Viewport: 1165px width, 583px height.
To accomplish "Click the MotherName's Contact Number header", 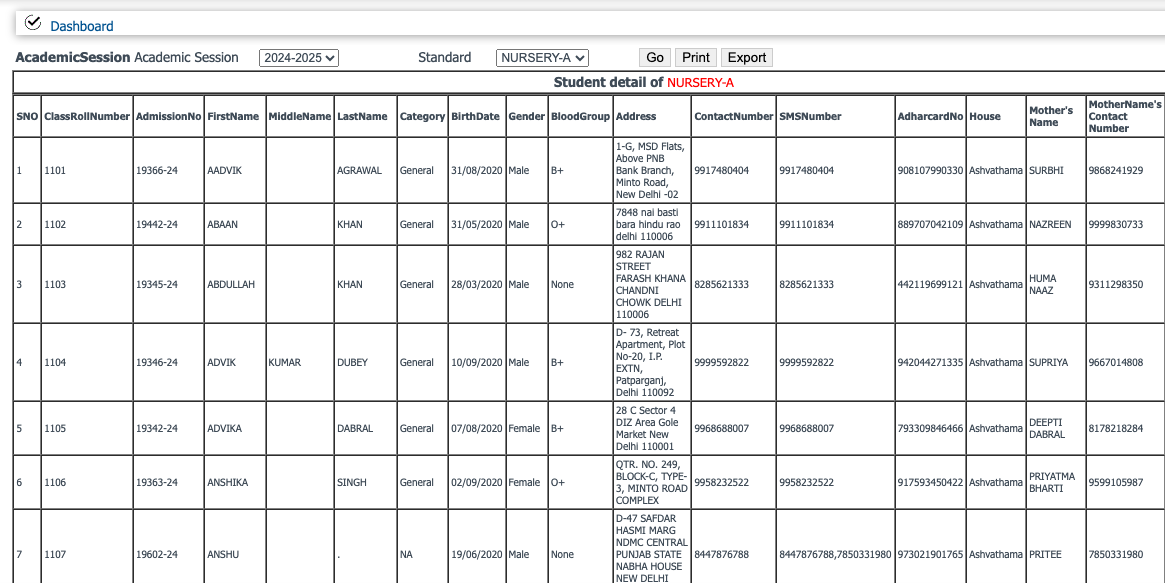I will click(x=1125, y=117).
